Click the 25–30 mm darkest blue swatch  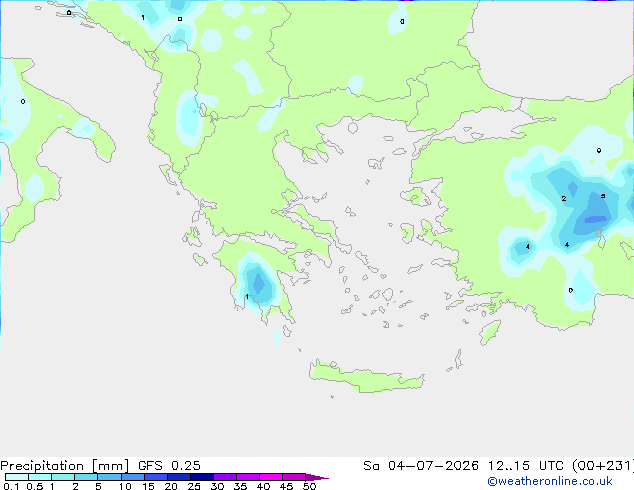(201, 477)
